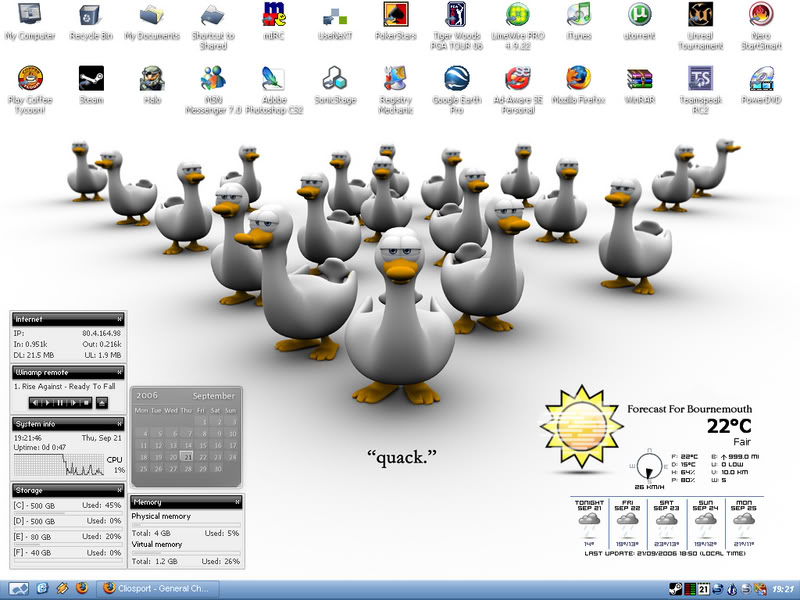Collapse the Memory widget panel
Image resolution: width=800 pixels, height=600 pixels.
(x=237, y=502)
